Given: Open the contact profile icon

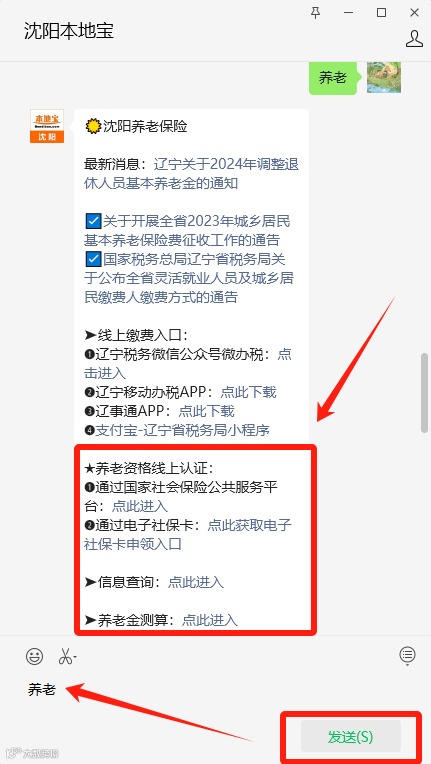Looking at the screenshot, I should click(x=414, y=39).
